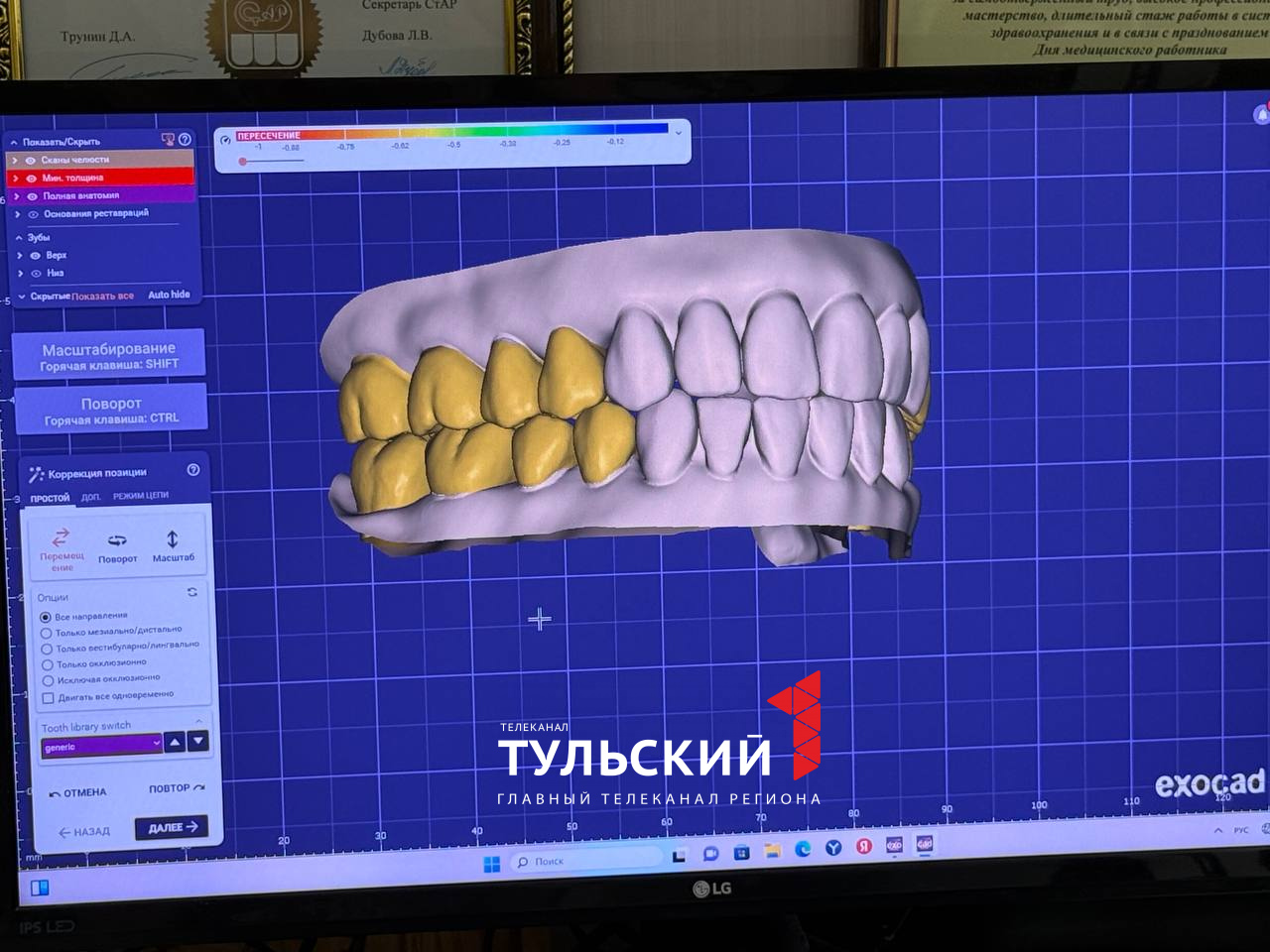This screenshot has height=952, width=1270.
Task: Click the ОТМЕНА undo button
Action: [x=78, y=792]
